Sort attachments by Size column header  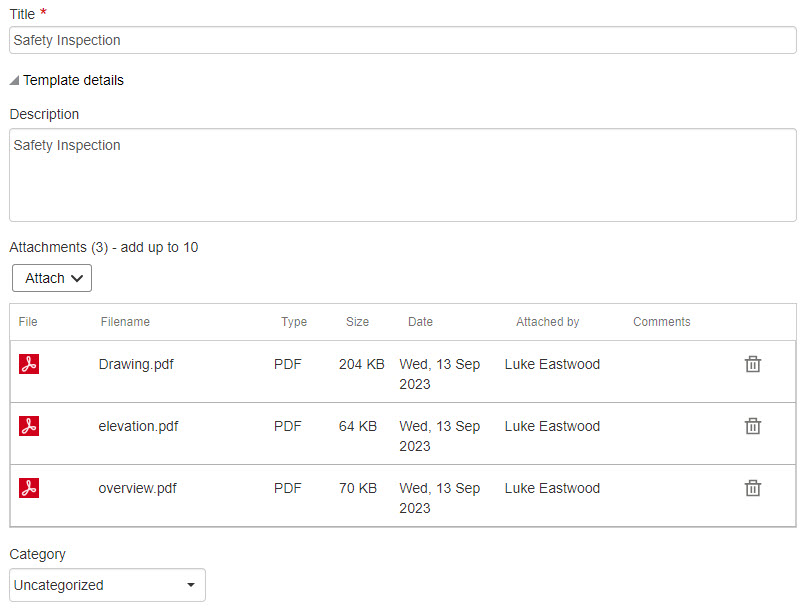[x=357, y=322]
